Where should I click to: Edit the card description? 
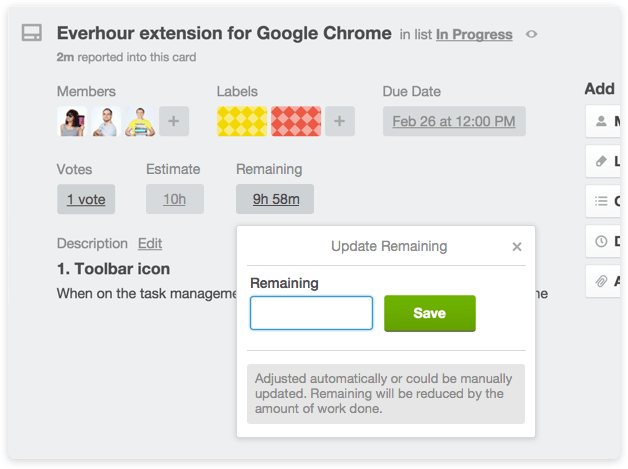tap(150, 244)
